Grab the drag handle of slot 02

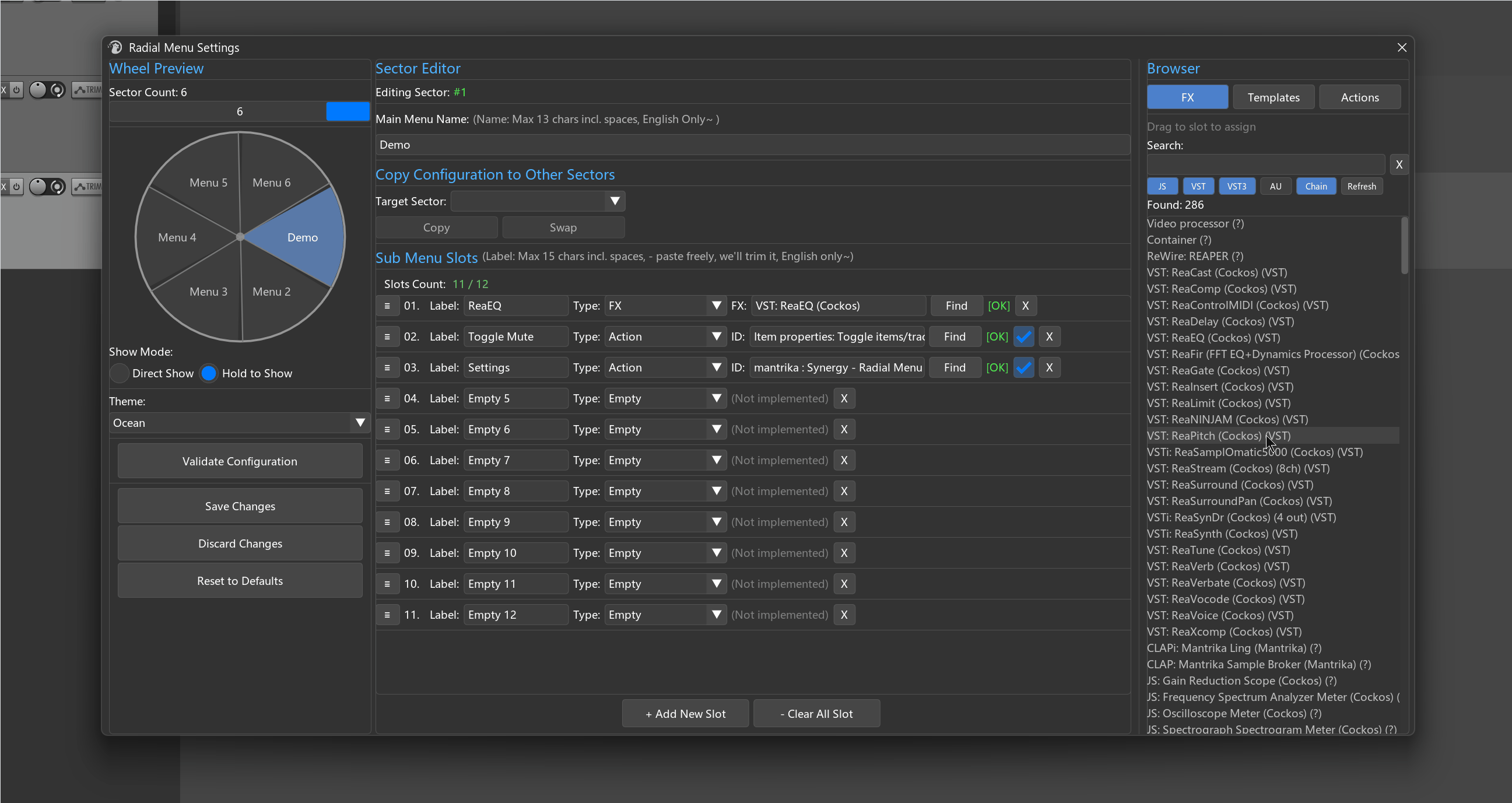[387, 337]
